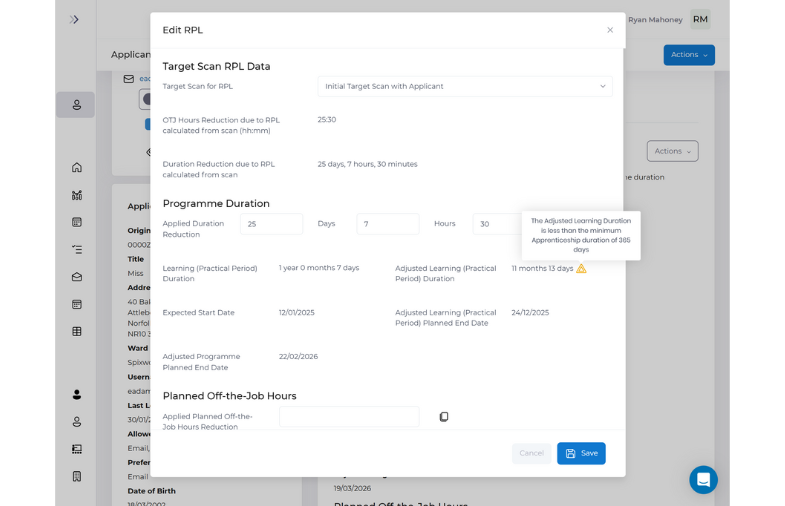Viewport: 785px width, 506px height.
Task: Save the RPL changes
Action: tap(581, 453)
